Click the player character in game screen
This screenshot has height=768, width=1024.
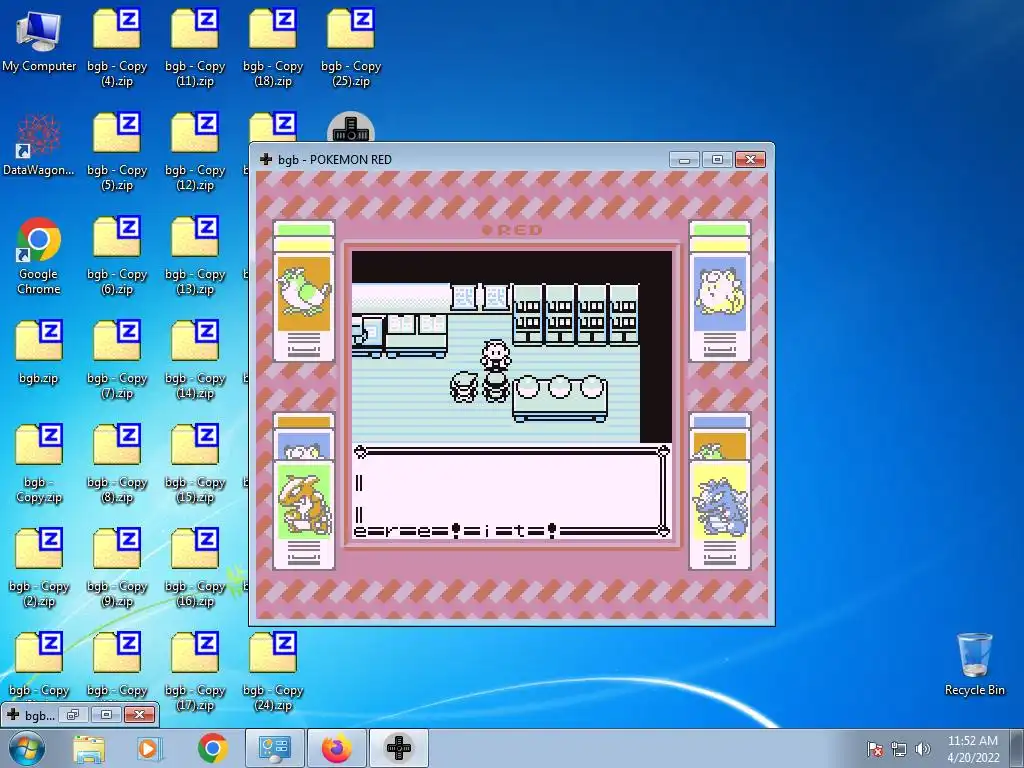[496, 388]
